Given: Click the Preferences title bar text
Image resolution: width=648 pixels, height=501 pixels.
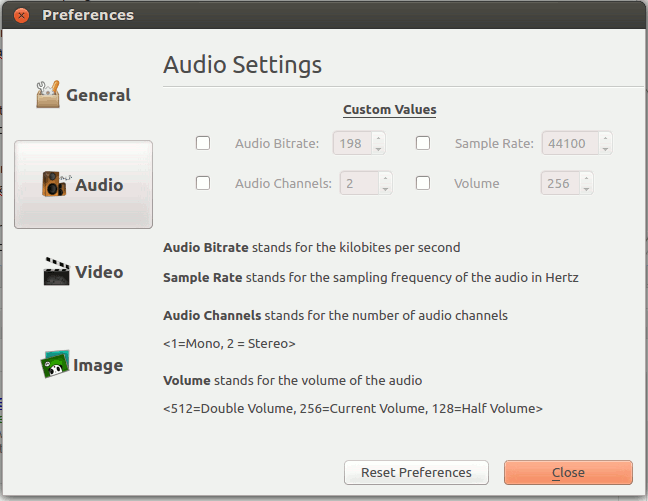Looking at the screenshot, I should pos(88,15).
